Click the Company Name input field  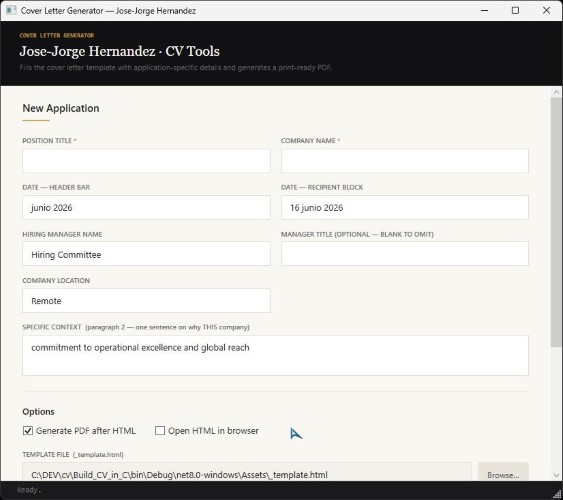click(x=405, y=160)
